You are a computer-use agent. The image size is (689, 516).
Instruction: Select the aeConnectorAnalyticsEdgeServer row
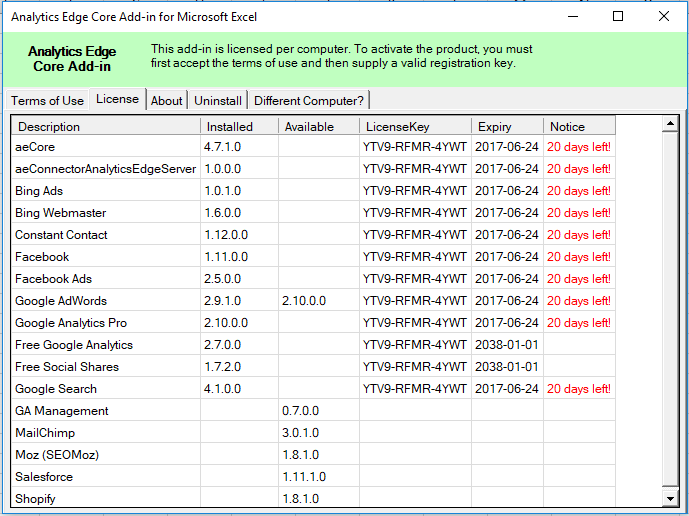(313, 169)
